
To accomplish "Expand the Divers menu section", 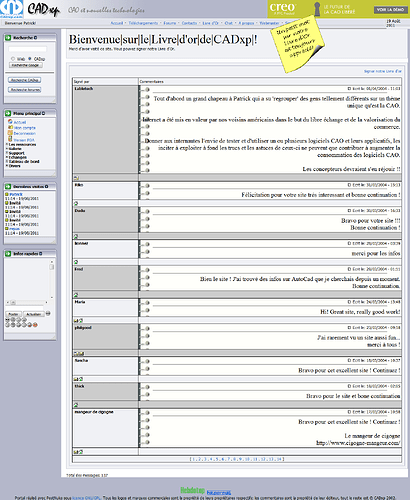I will click(14, 166).
